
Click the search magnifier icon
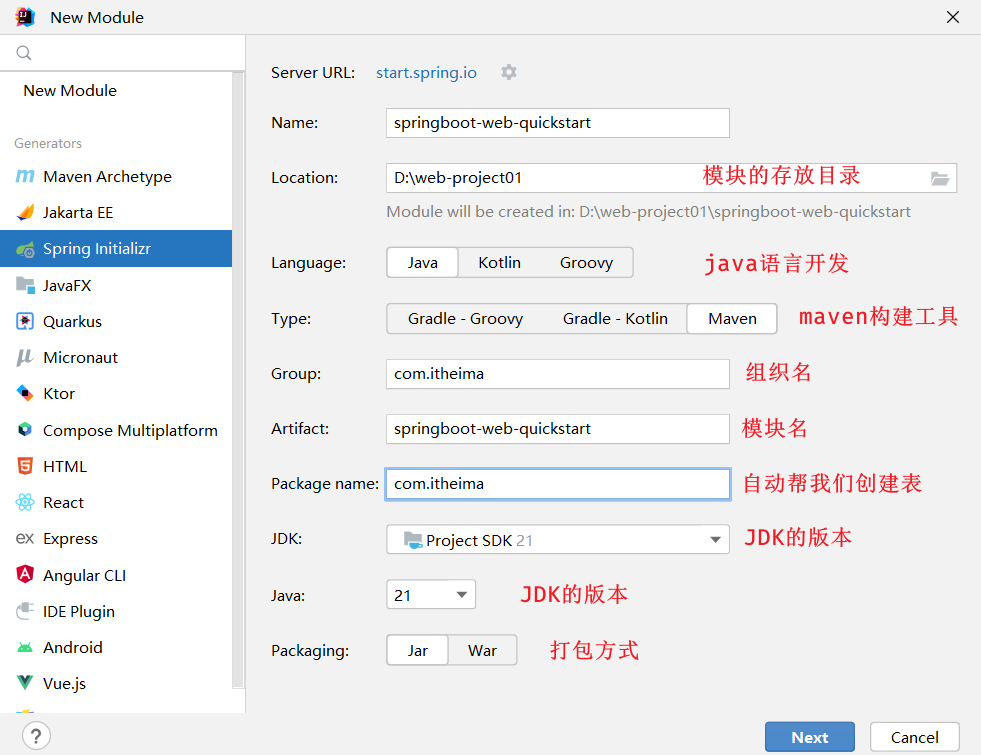(24, 53)
